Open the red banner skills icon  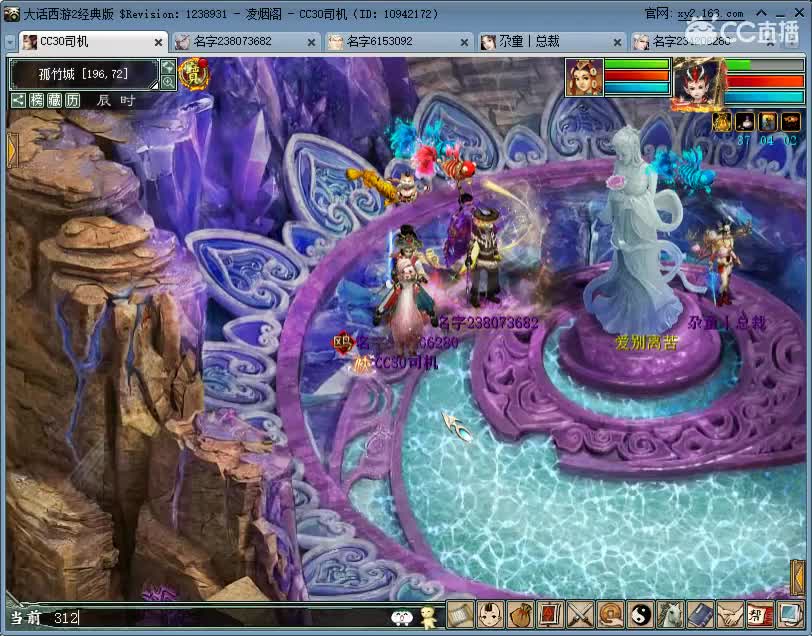pos(550,614)
